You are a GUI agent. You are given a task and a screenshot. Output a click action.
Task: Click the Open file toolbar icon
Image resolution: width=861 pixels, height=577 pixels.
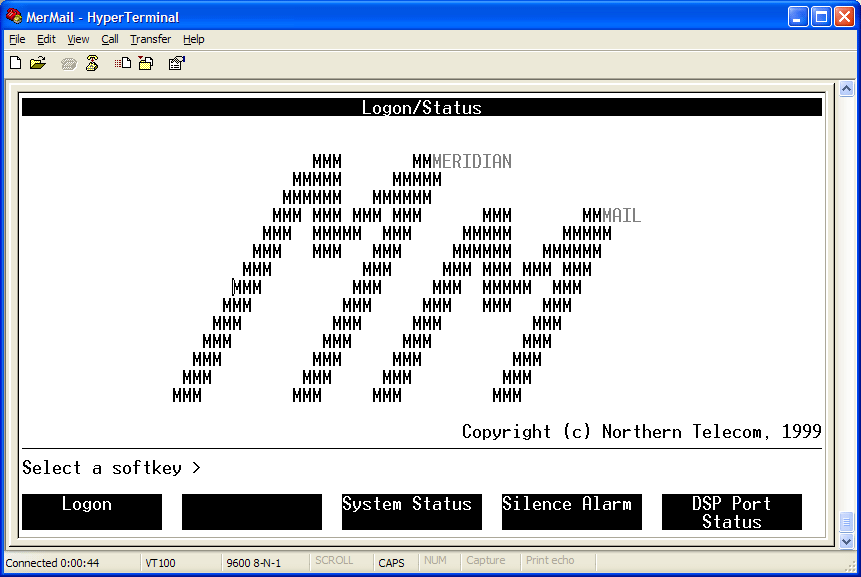pyautogui.click(x=38, y=63)
